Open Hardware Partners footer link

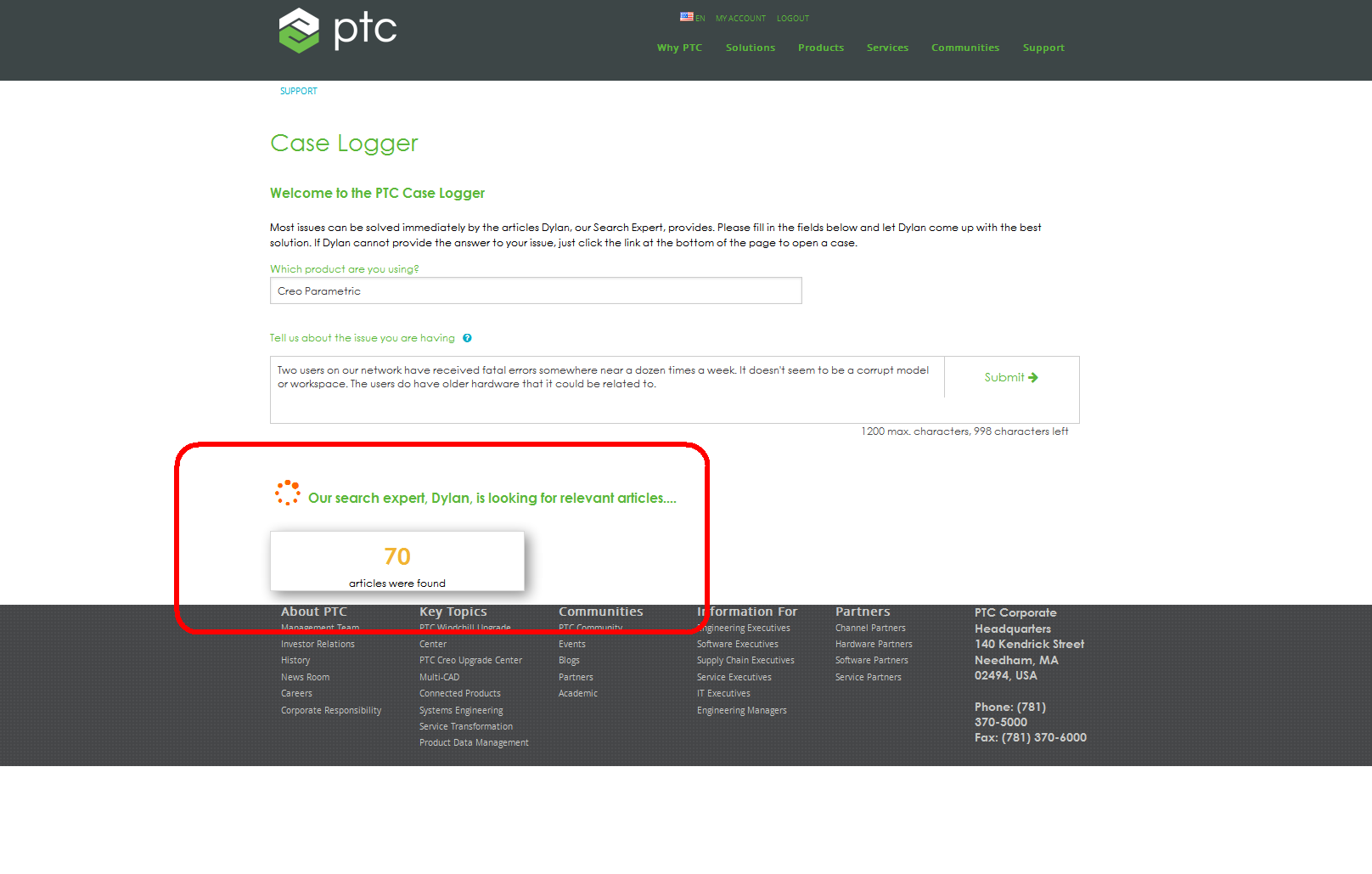coord(874,644)
